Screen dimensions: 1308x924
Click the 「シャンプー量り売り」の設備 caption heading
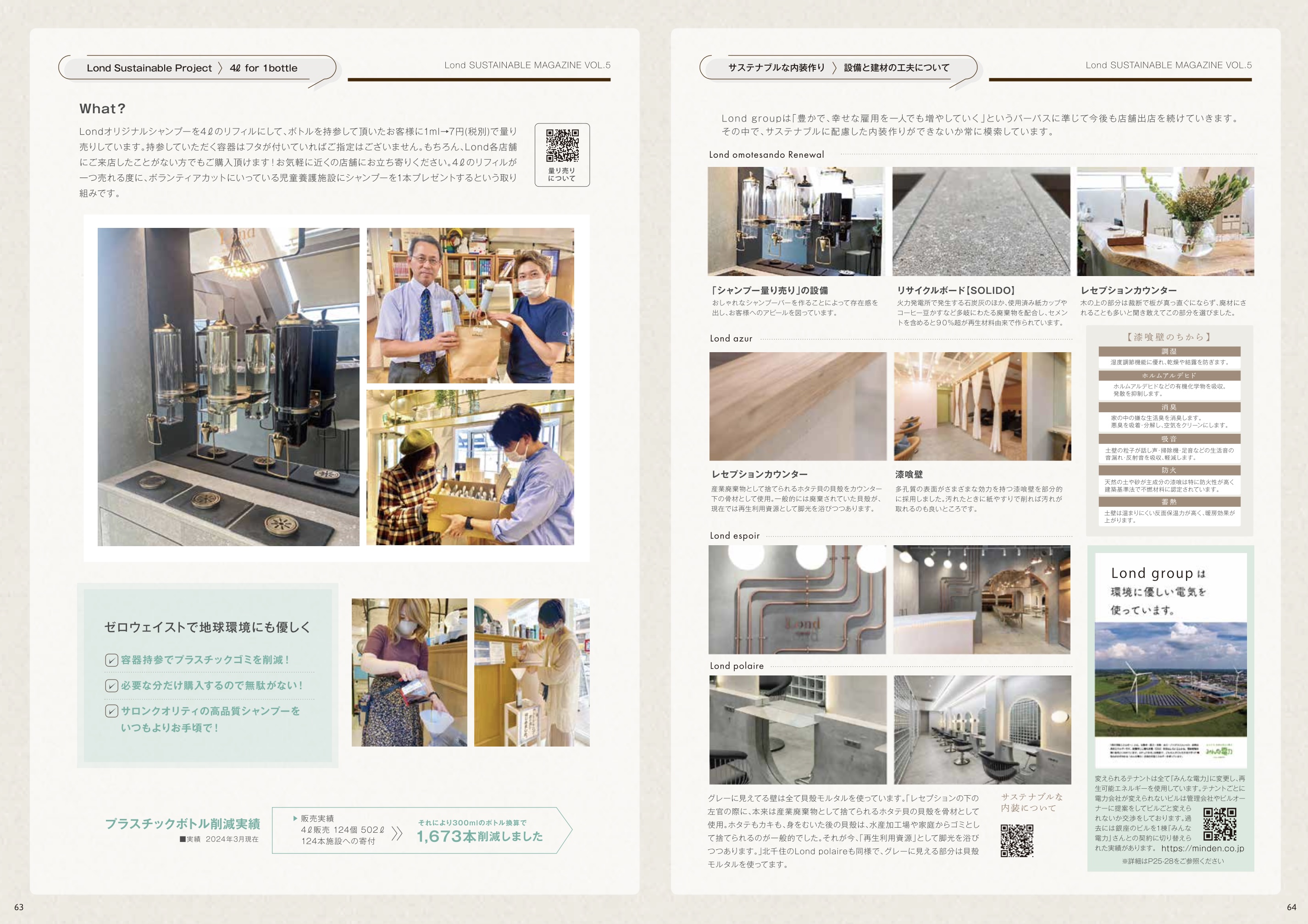pos(770,291)
